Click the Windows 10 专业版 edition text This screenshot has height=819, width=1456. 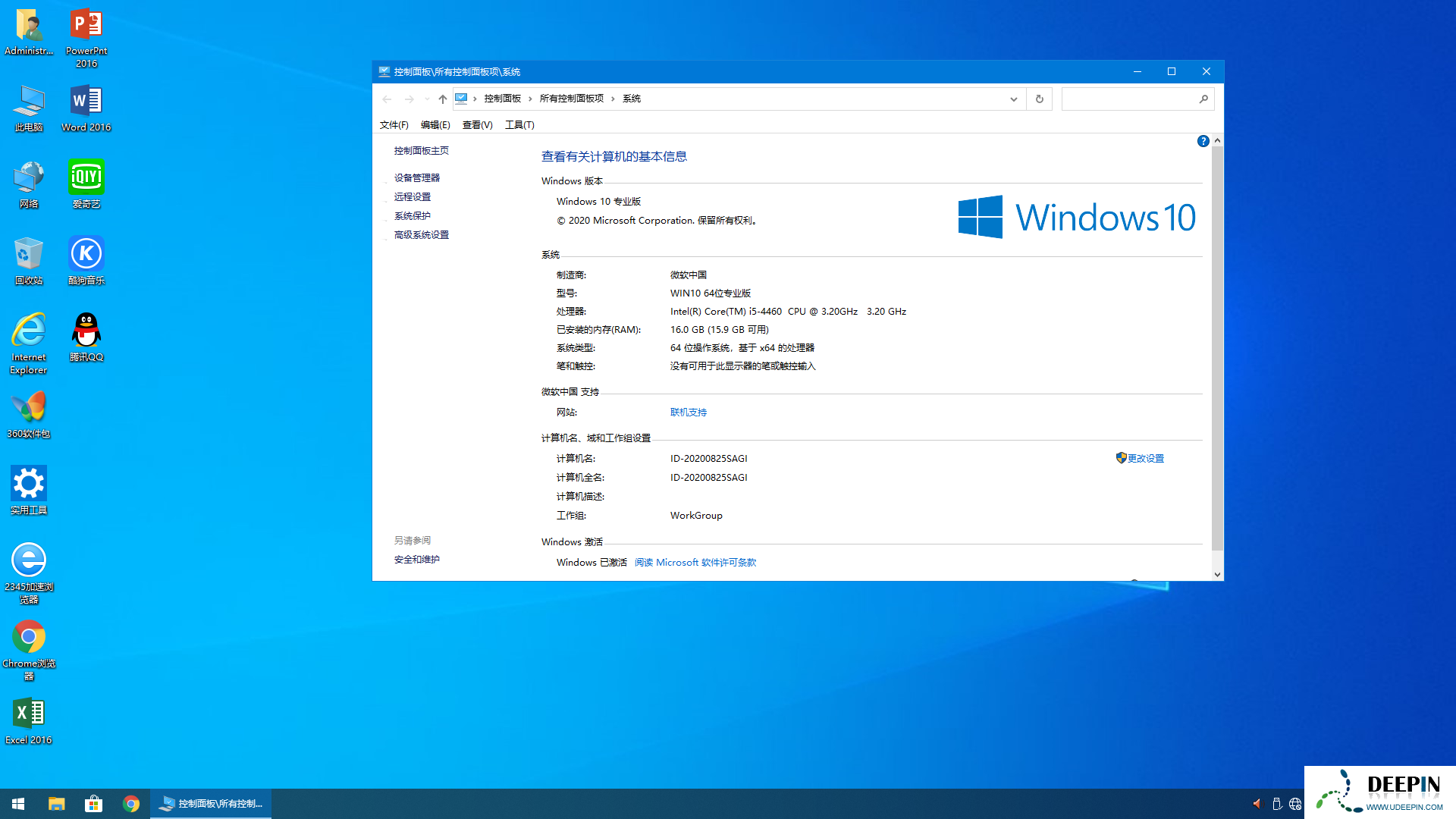tap(599, 202)
